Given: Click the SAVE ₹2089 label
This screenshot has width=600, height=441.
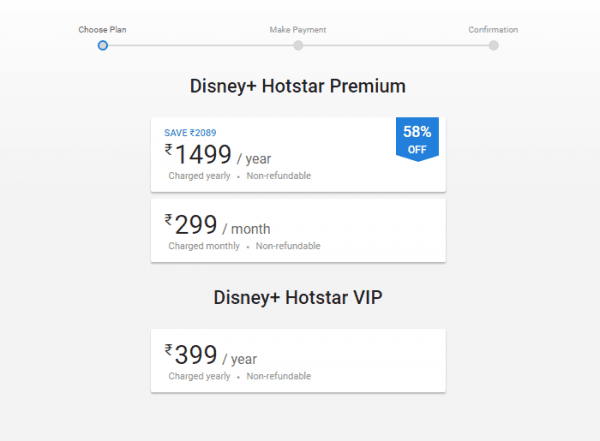Looking at the screenshot, I should 190,132.
